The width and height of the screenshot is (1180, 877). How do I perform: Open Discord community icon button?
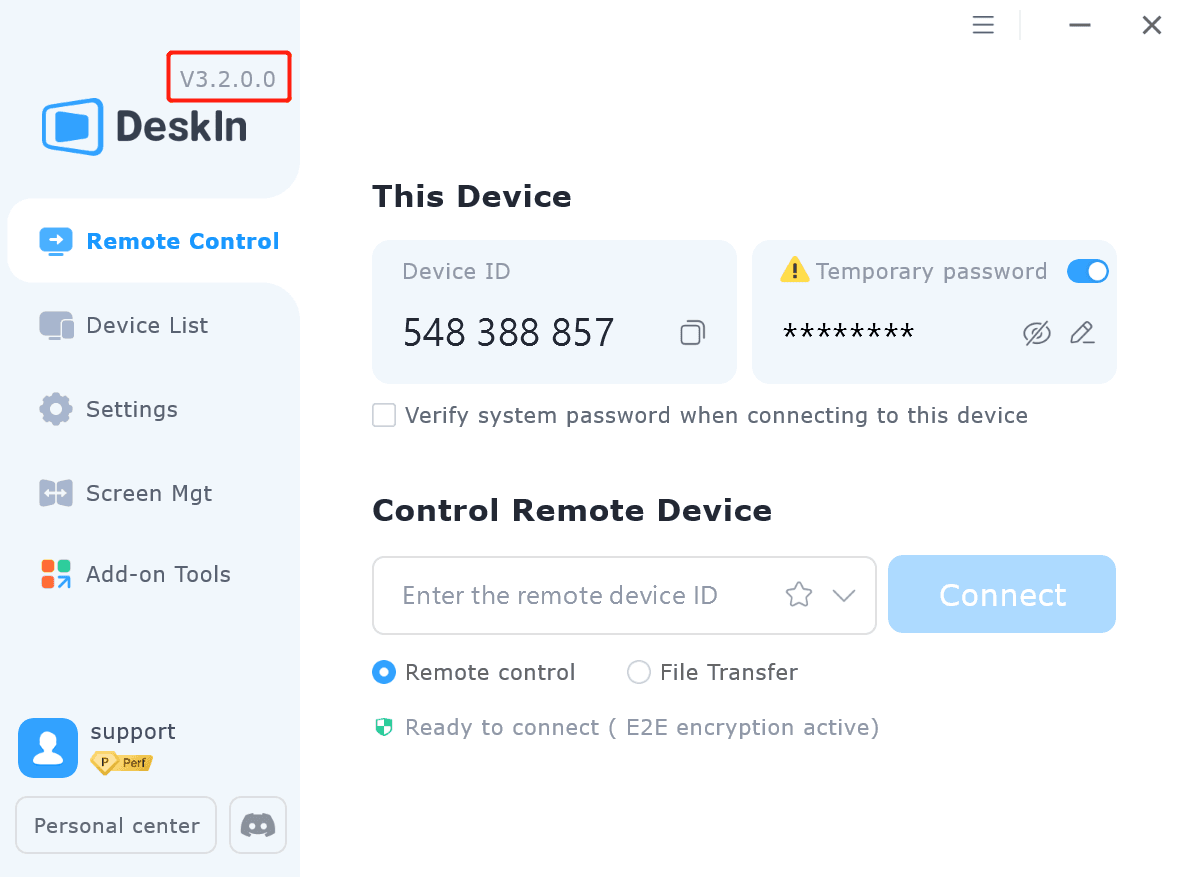click(x=258, y=825)
